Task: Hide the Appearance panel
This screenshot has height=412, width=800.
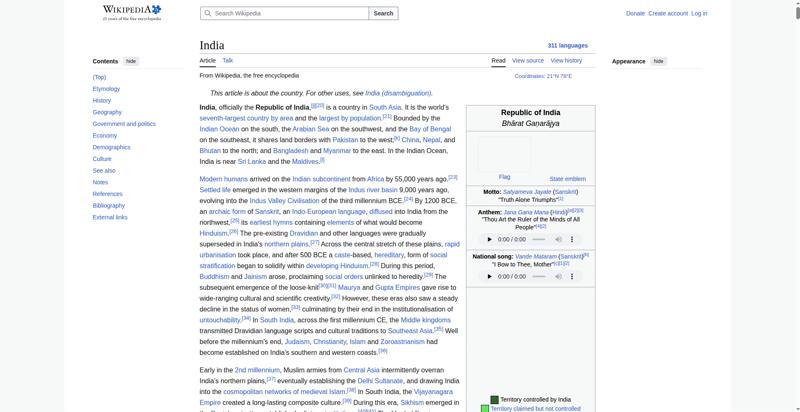Action: tap(659, 61)
